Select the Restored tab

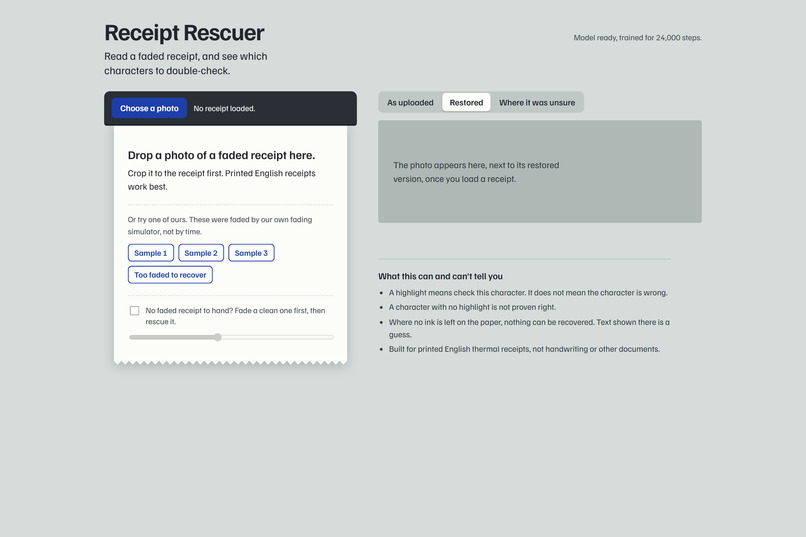(466, 102)
